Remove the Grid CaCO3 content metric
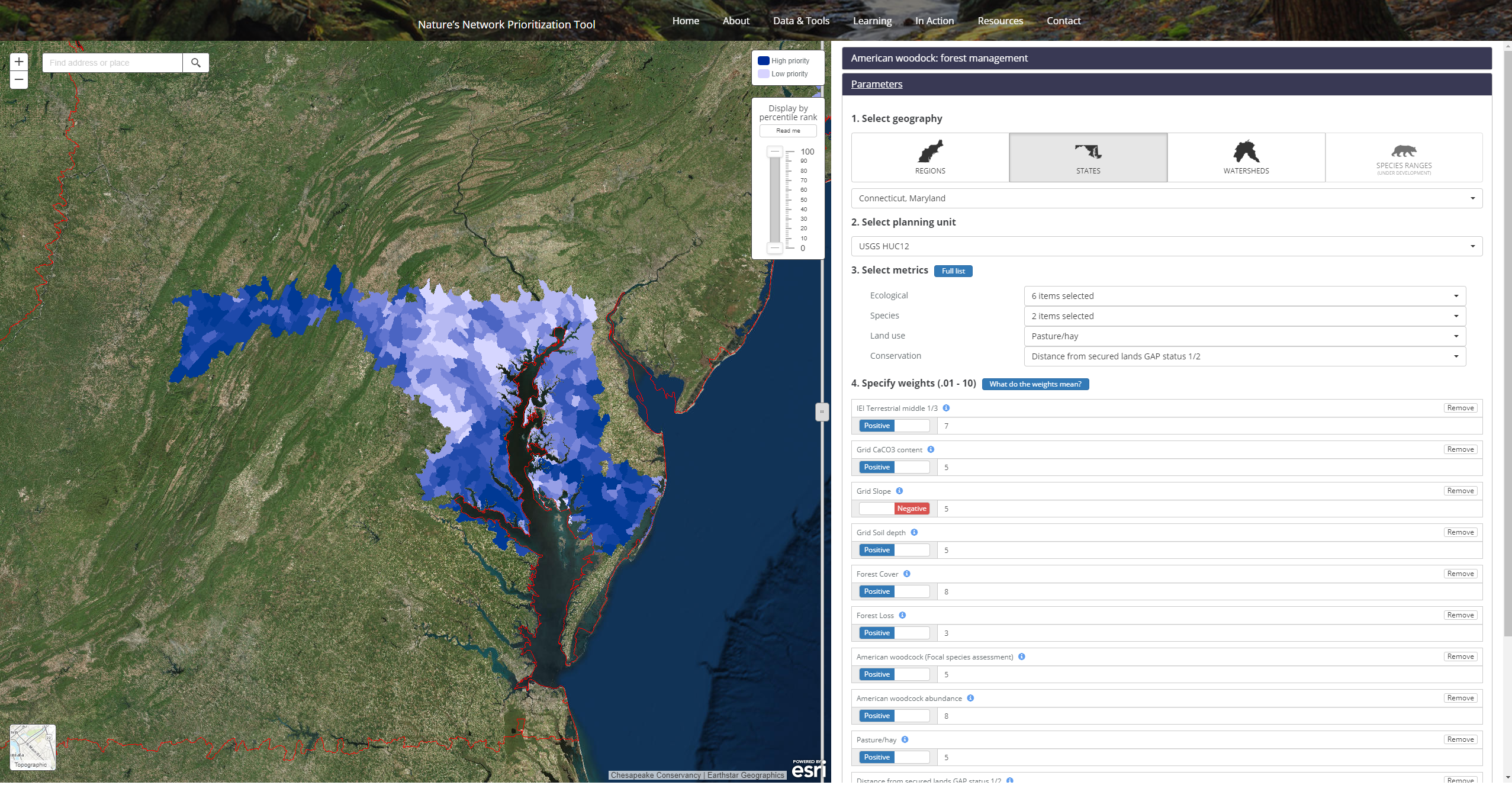Viewport: 1512px width, 785px height. point(1460,449)
